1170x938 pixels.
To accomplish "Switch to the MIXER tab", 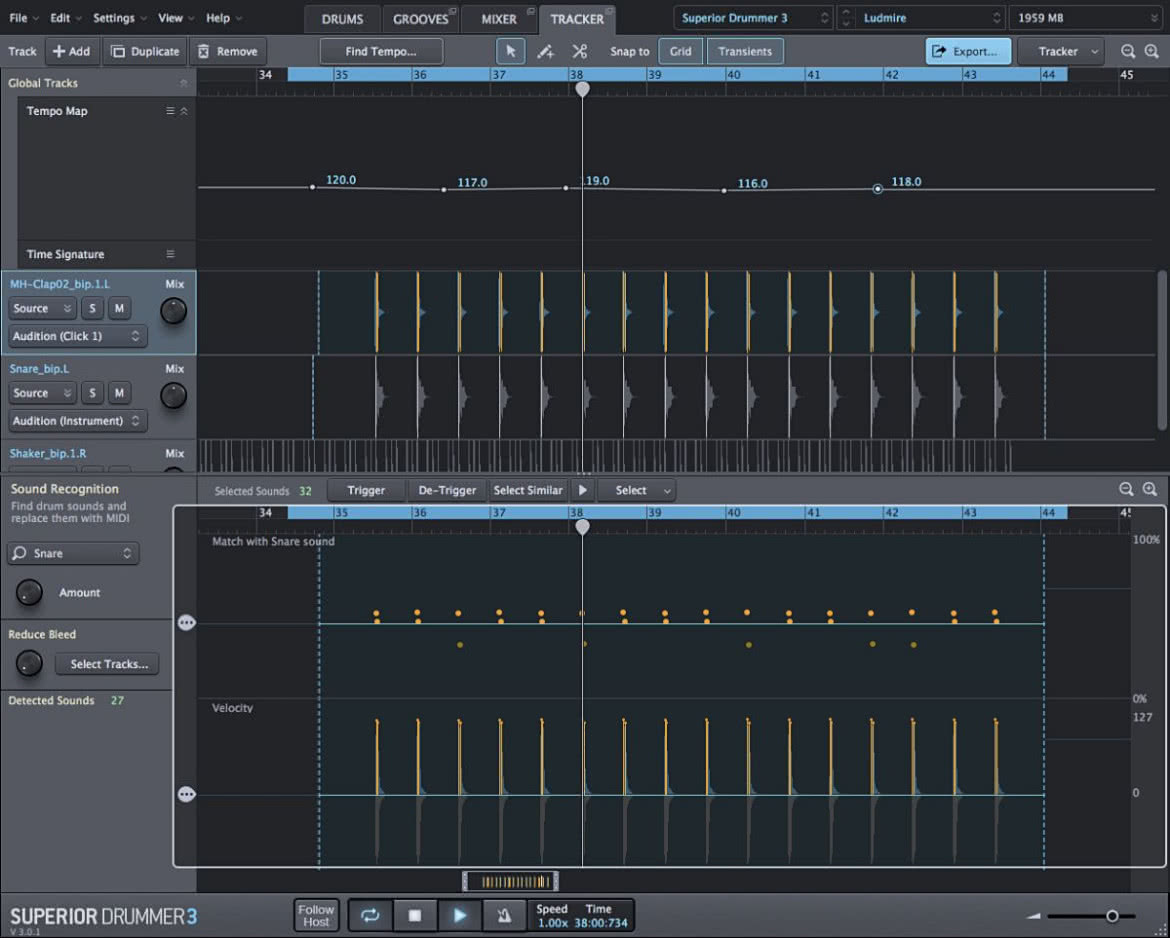I will pos(498,19).
